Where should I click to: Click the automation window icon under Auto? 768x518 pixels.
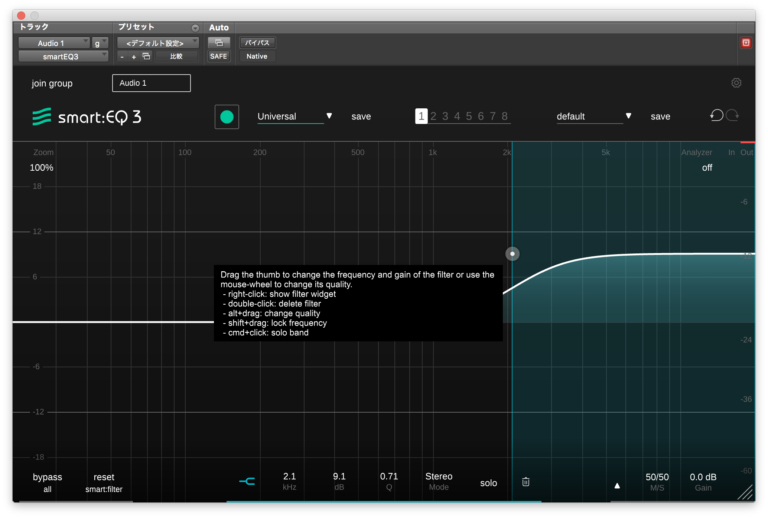coord(218,43)
